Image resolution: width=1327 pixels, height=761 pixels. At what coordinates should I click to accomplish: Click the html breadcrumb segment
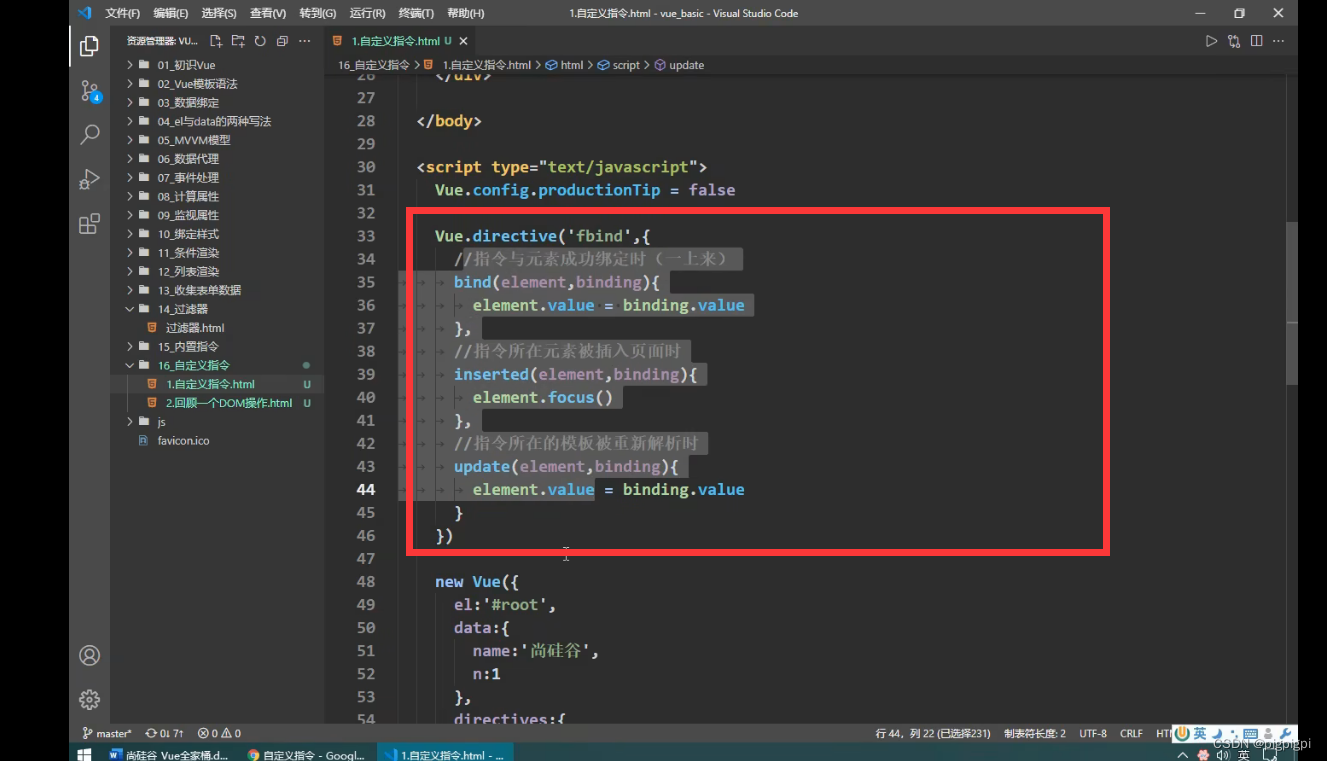click(565, 65)
